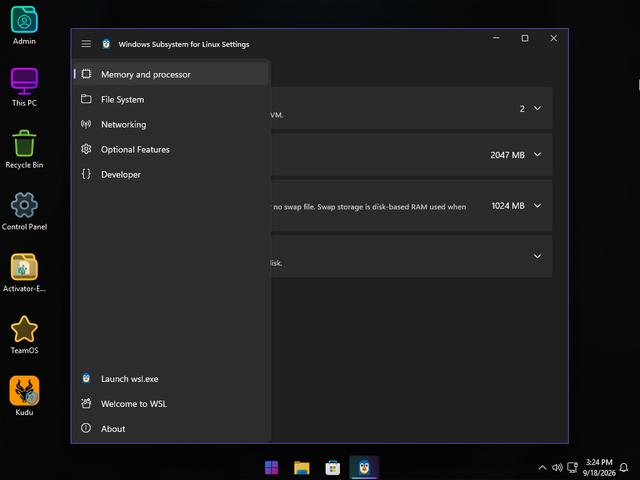Viewport: 640px width, 480px height.
Task: Open network status tray icon
Action: [x=573, y=467]
